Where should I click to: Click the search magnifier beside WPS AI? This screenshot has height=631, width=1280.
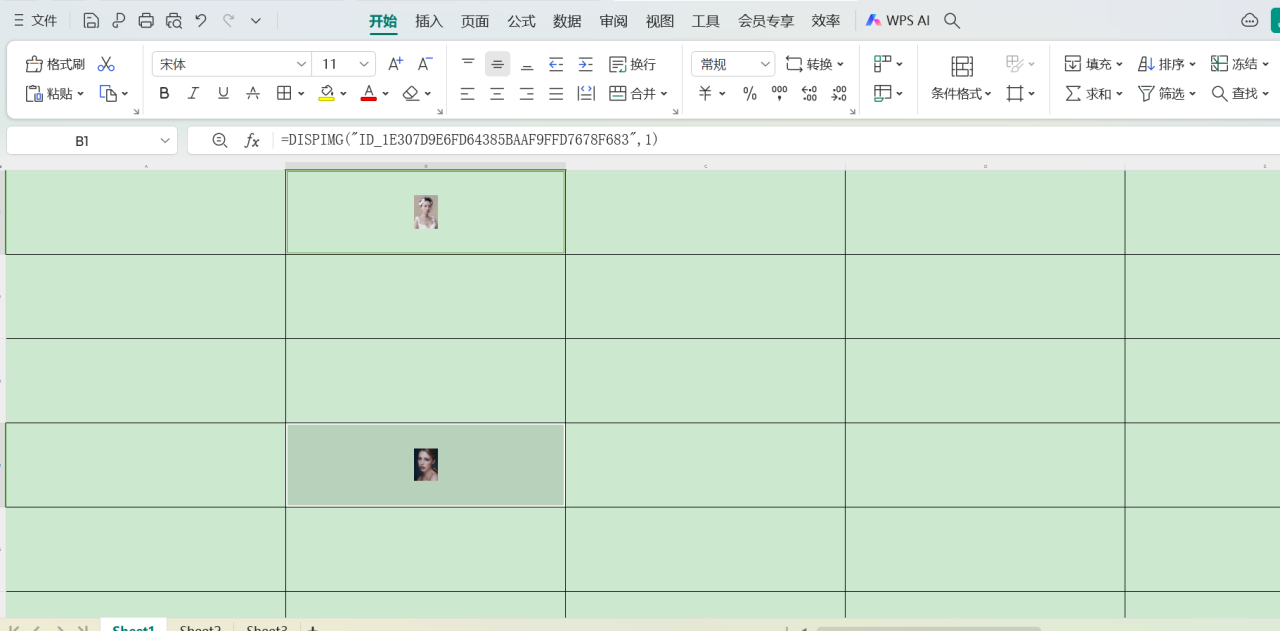(952, 20)
